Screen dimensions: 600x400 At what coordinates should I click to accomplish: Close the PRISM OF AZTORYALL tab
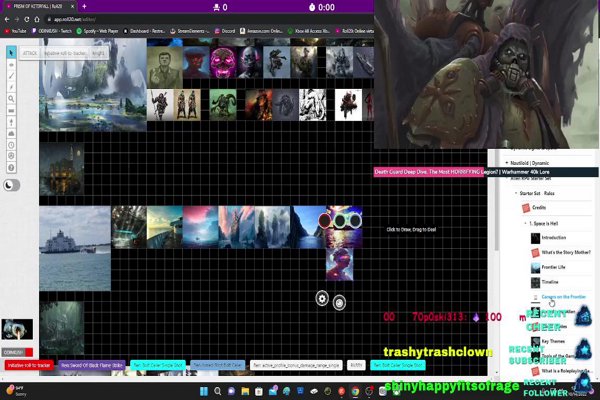coord(73,7)
